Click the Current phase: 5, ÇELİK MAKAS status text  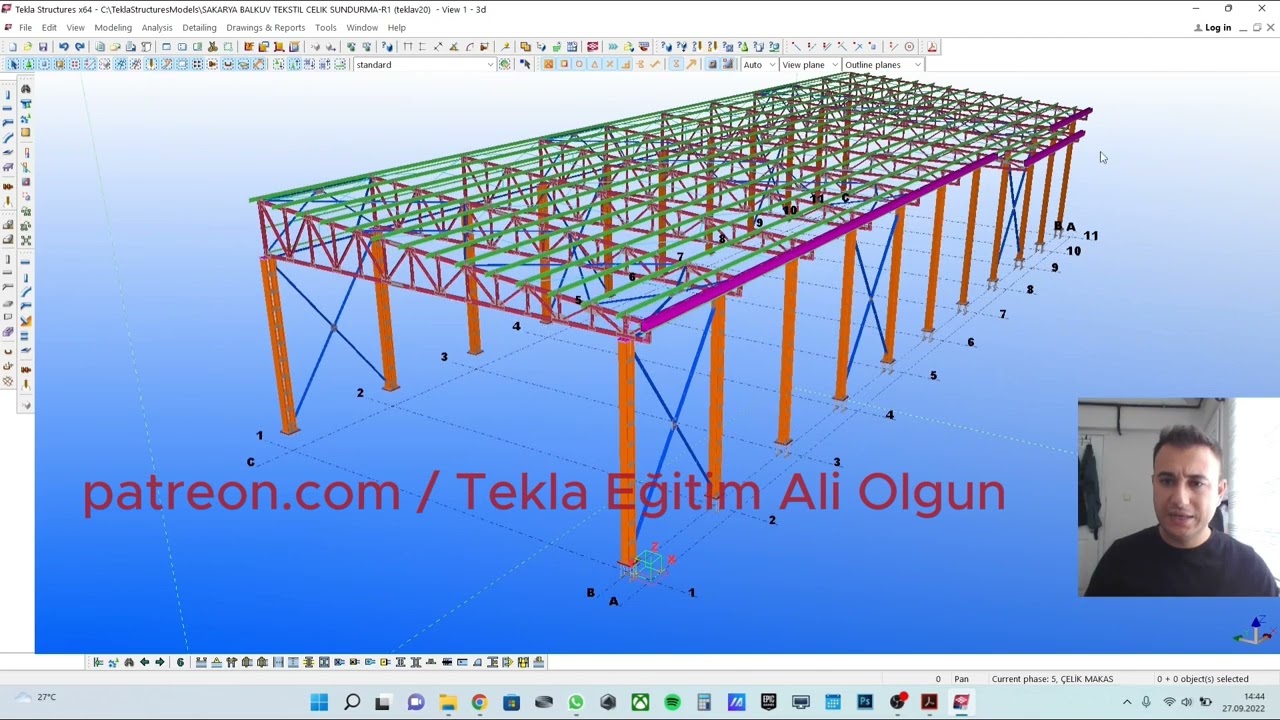pos(1052,679)
